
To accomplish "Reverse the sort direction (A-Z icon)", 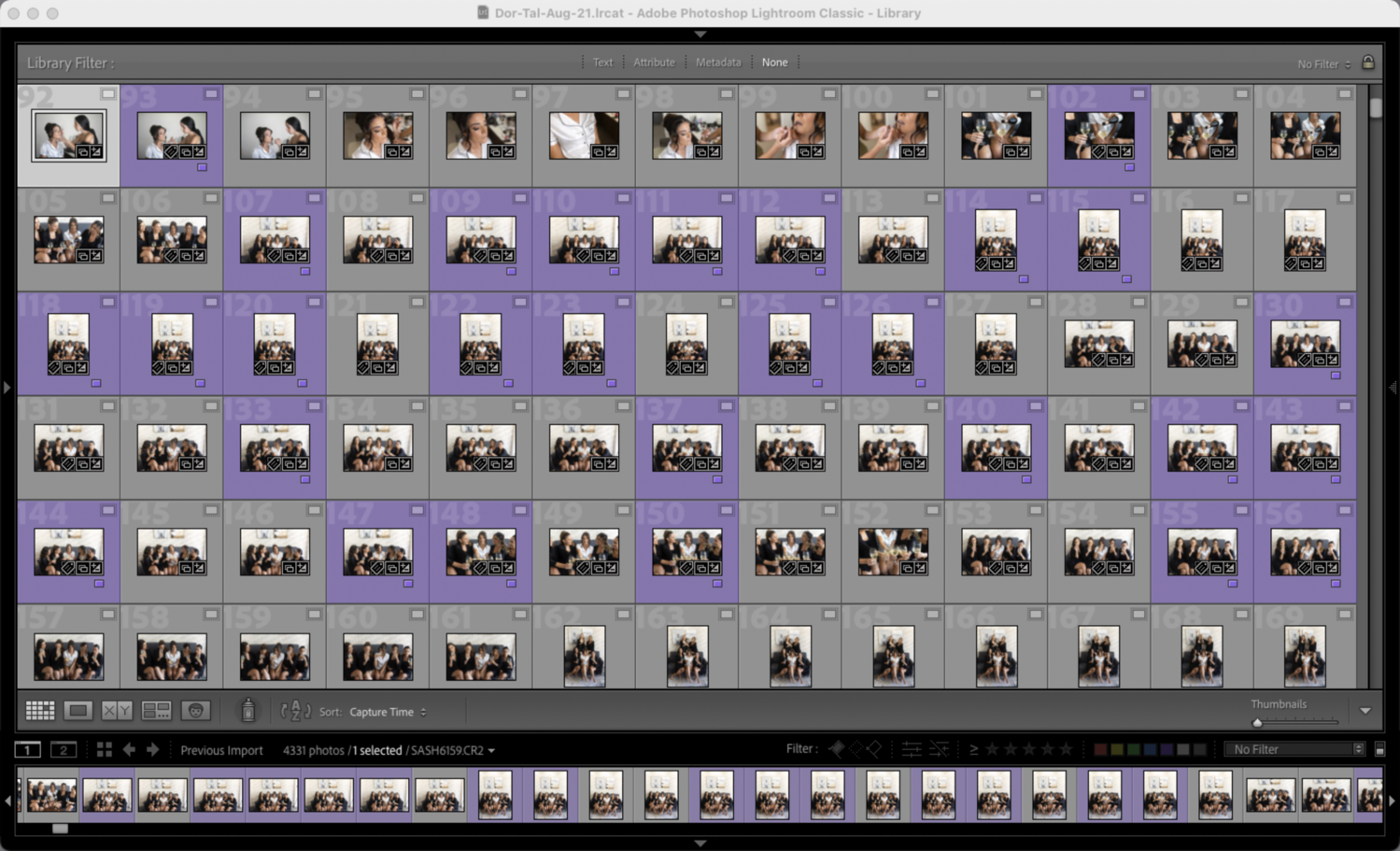I will [x=295, y=711].
